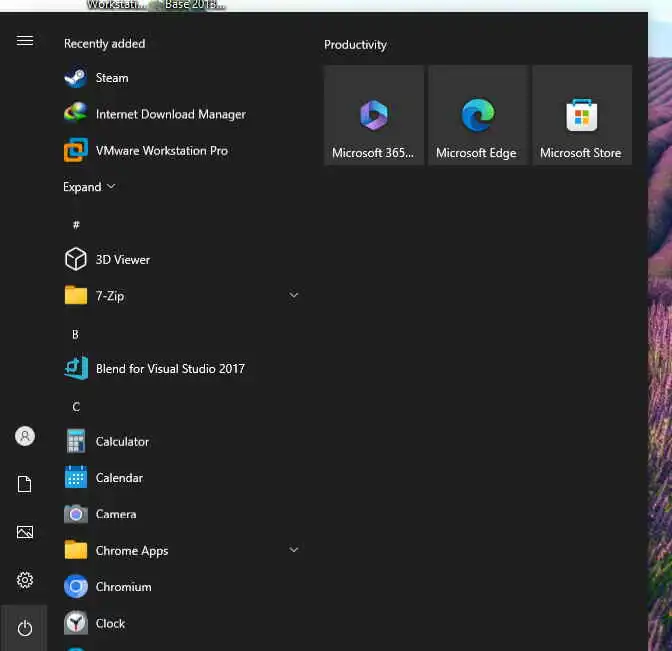Click the 7-Zip folder icon
The width and height of the screenshot is (672, 651).
tap(76, 295)
